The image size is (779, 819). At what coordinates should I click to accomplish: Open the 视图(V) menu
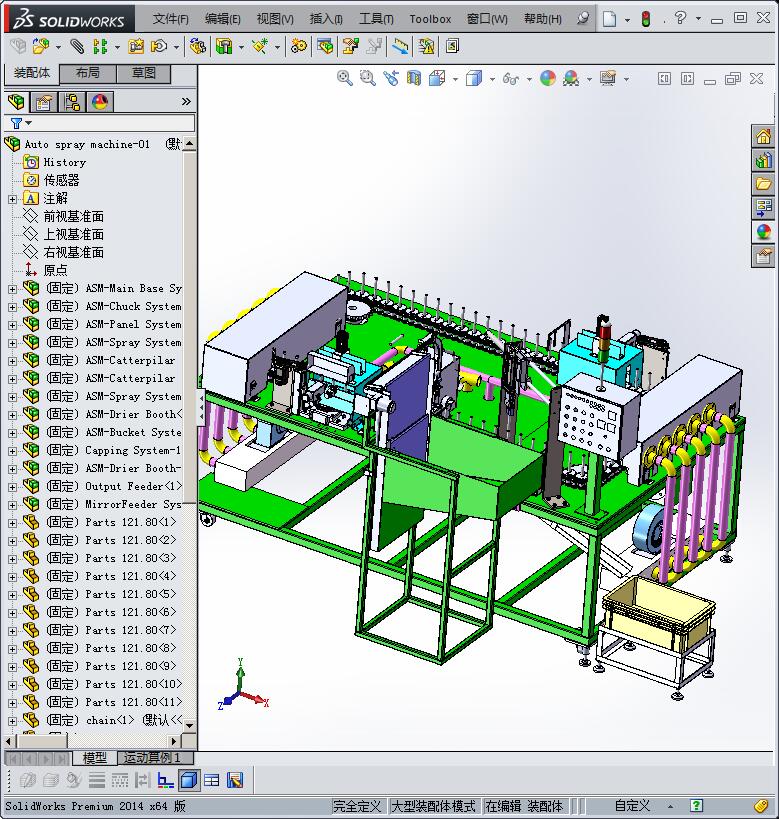[x=275, y=19]
